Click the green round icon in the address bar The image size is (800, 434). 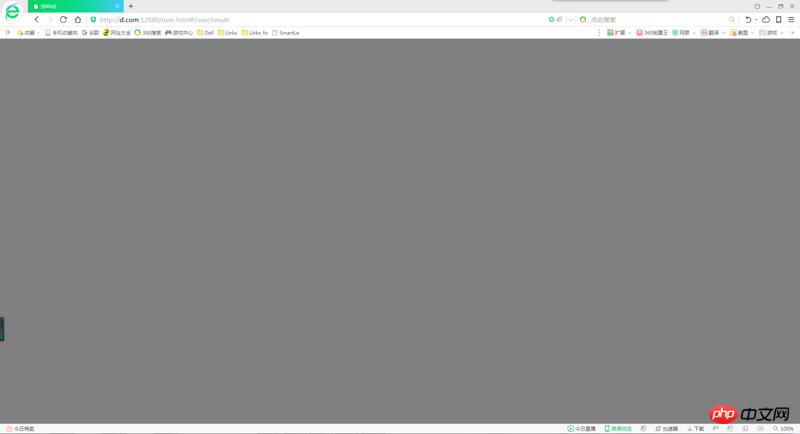tap(551, 19)
